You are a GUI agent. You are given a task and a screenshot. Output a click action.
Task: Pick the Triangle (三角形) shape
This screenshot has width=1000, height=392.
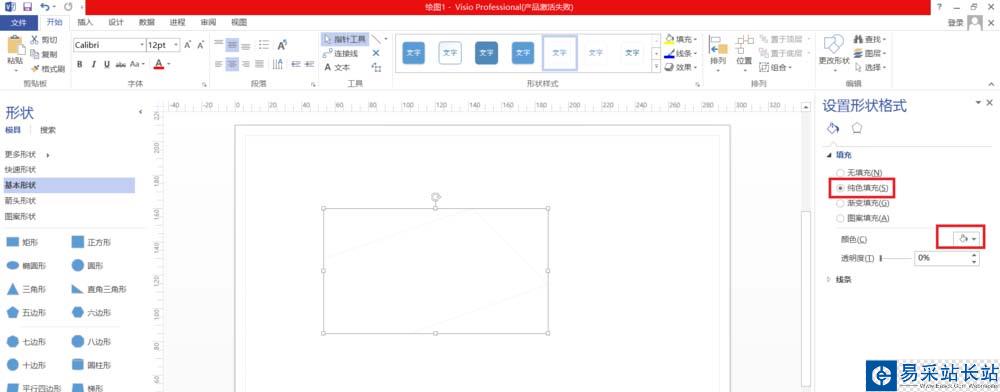coord(26,289)
